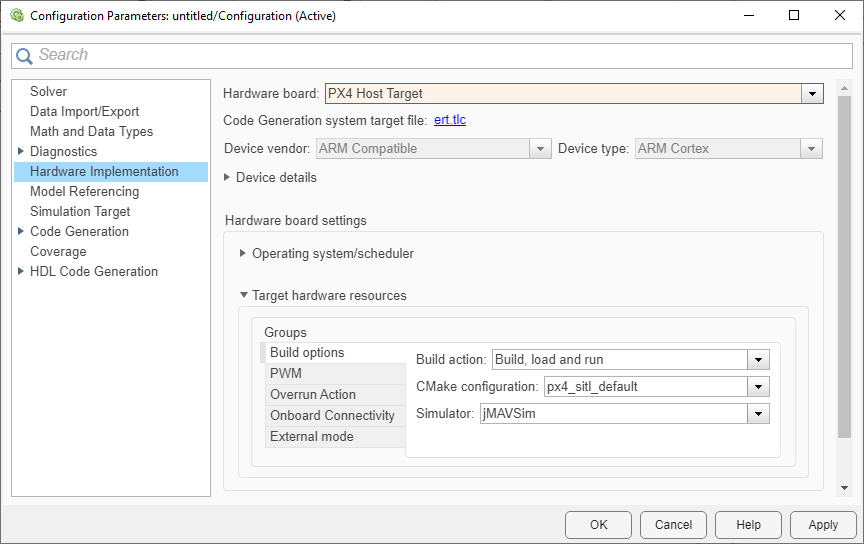Screen dimensions: 864x544
Task: Open the CMake configuration dropdown
Action: [759, 387]
